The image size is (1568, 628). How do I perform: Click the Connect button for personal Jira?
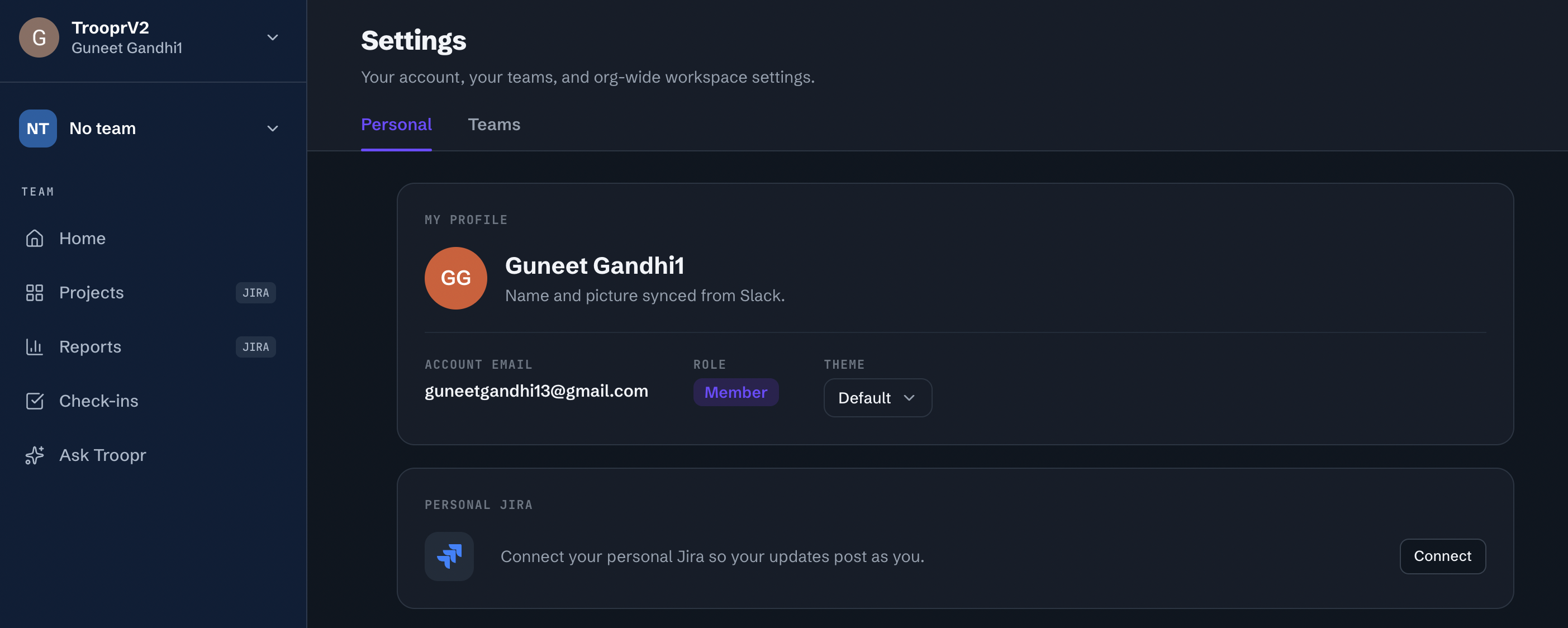[1443, 556]
